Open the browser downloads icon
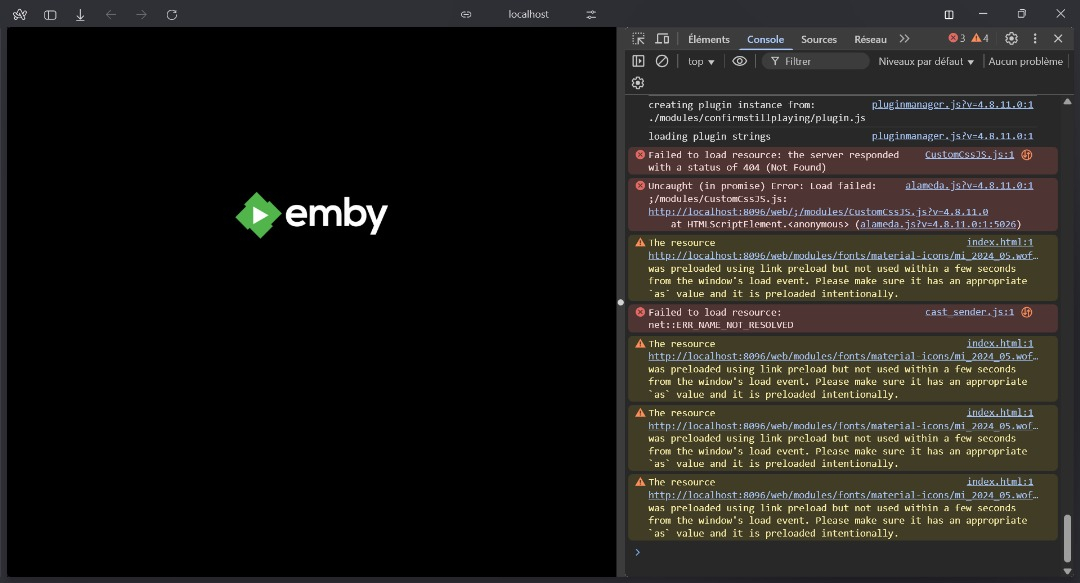Image resolution: width=1080 pixels, height=583 pixels. 80,15
